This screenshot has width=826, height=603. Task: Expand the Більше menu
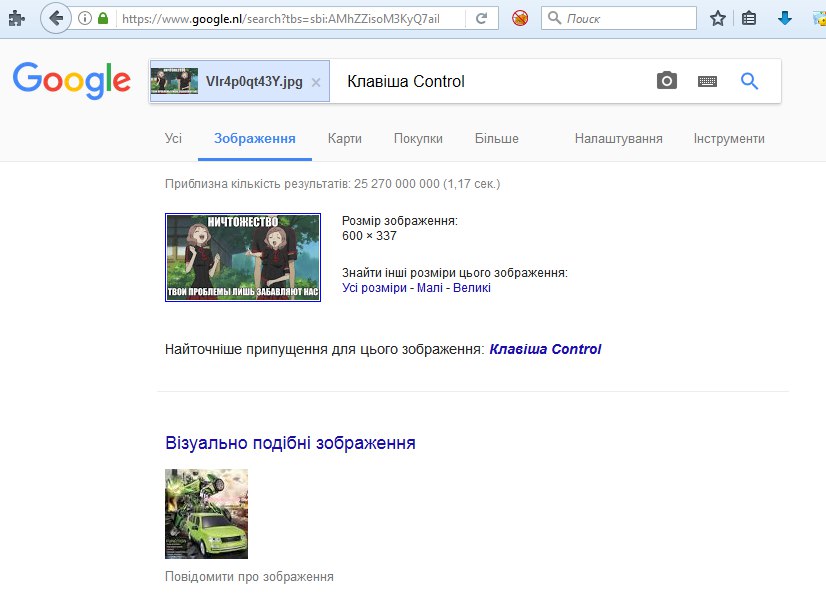(x=496, y=139)
